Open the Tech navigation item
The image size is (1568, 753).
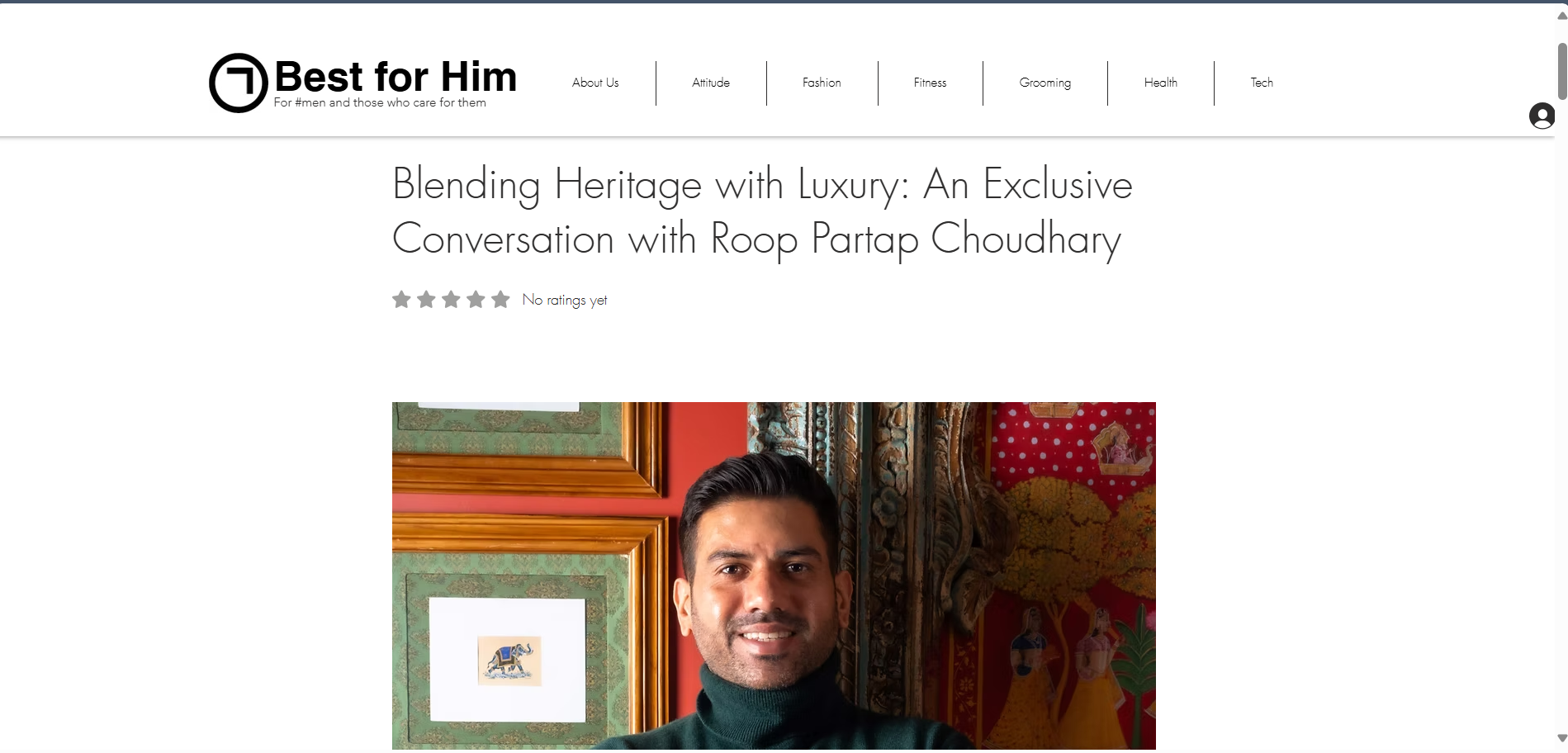[x=1261, y=83]
